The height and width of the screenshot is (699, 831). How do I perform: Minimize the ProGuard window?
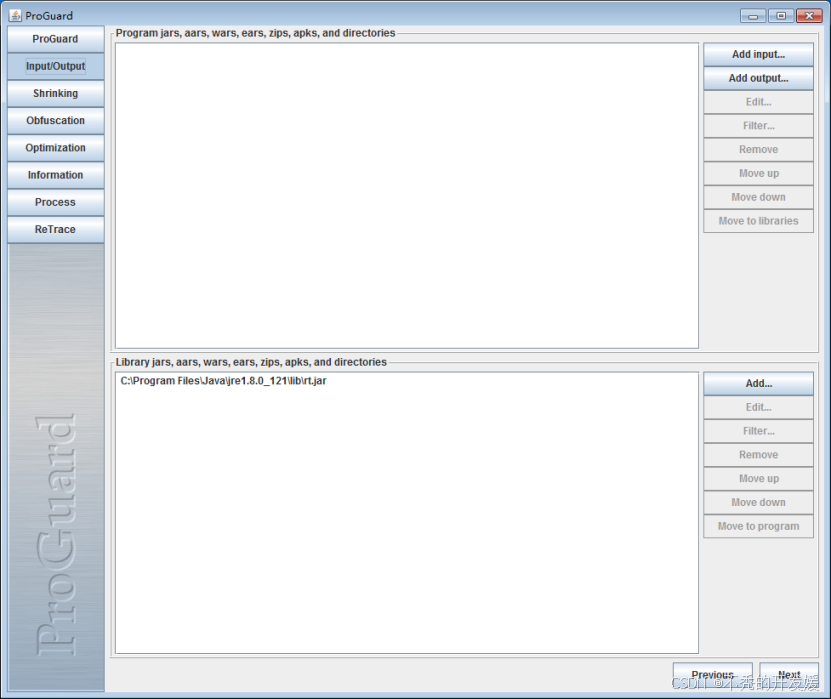[x=753, y=16]
